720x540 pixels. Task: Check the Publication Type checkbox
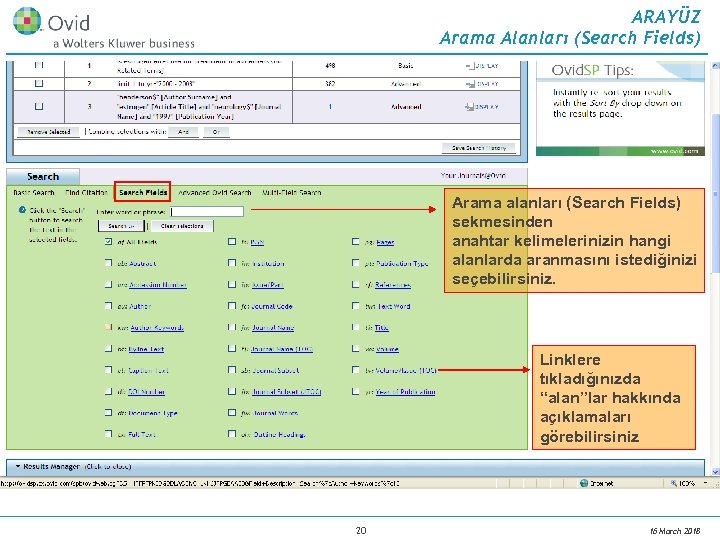pyautogui.click(x=355, y=263)
